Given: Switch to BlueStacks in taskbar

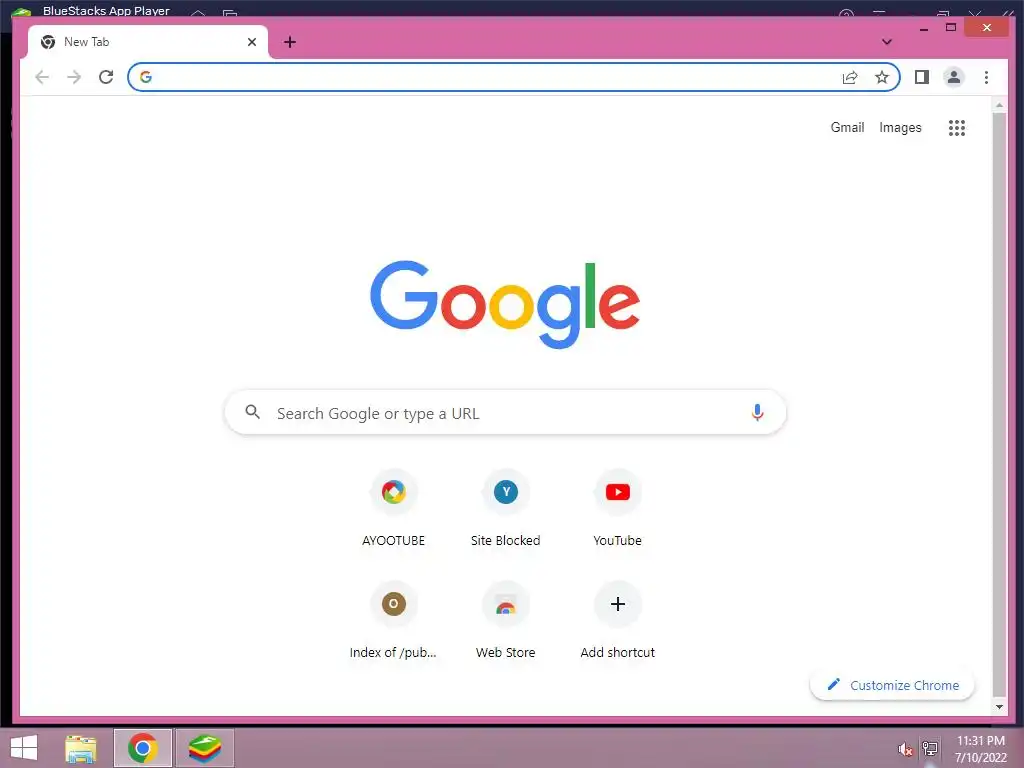Looking at the screenshot, I should 204,748.
